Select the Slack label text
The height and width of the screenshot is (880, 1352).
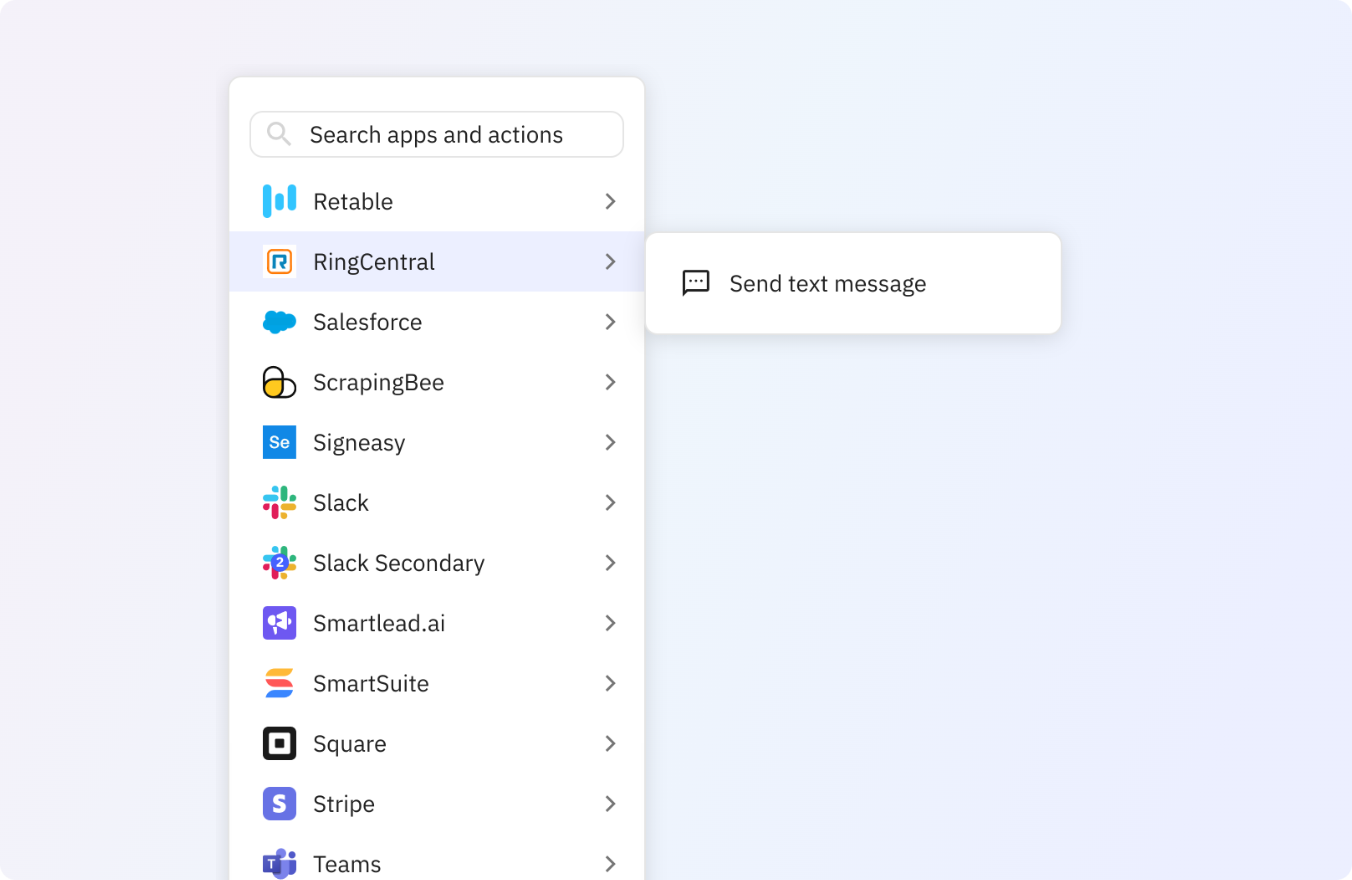[x=341, y=502]
